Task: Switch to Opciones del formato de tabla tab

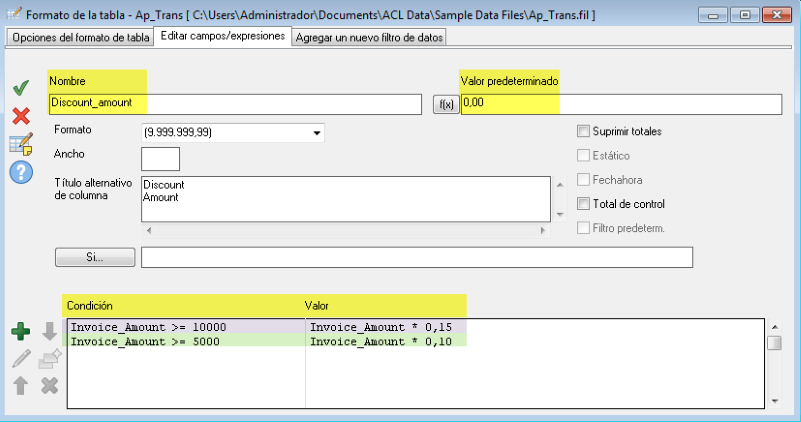Action: pyautogui.click(x=80, y=37)
